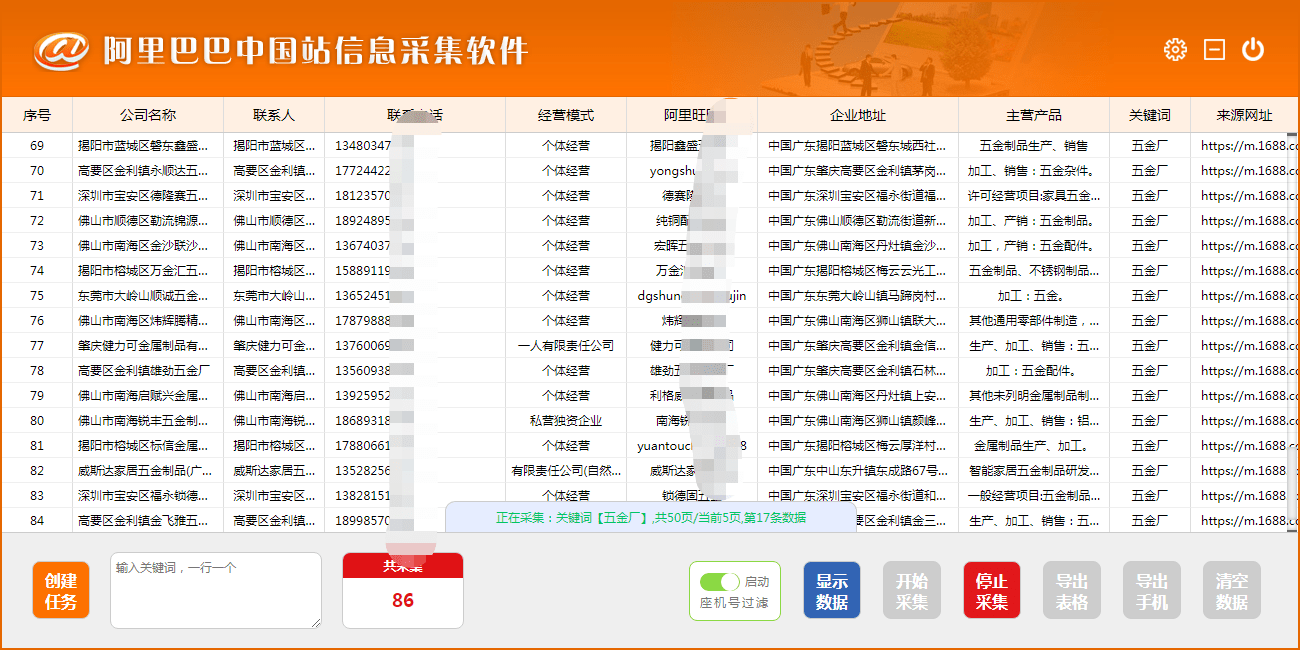The width and height of the screenshot is (1300, 650).
Task: Click the 关键词 column header
Action: point(1150,115)
